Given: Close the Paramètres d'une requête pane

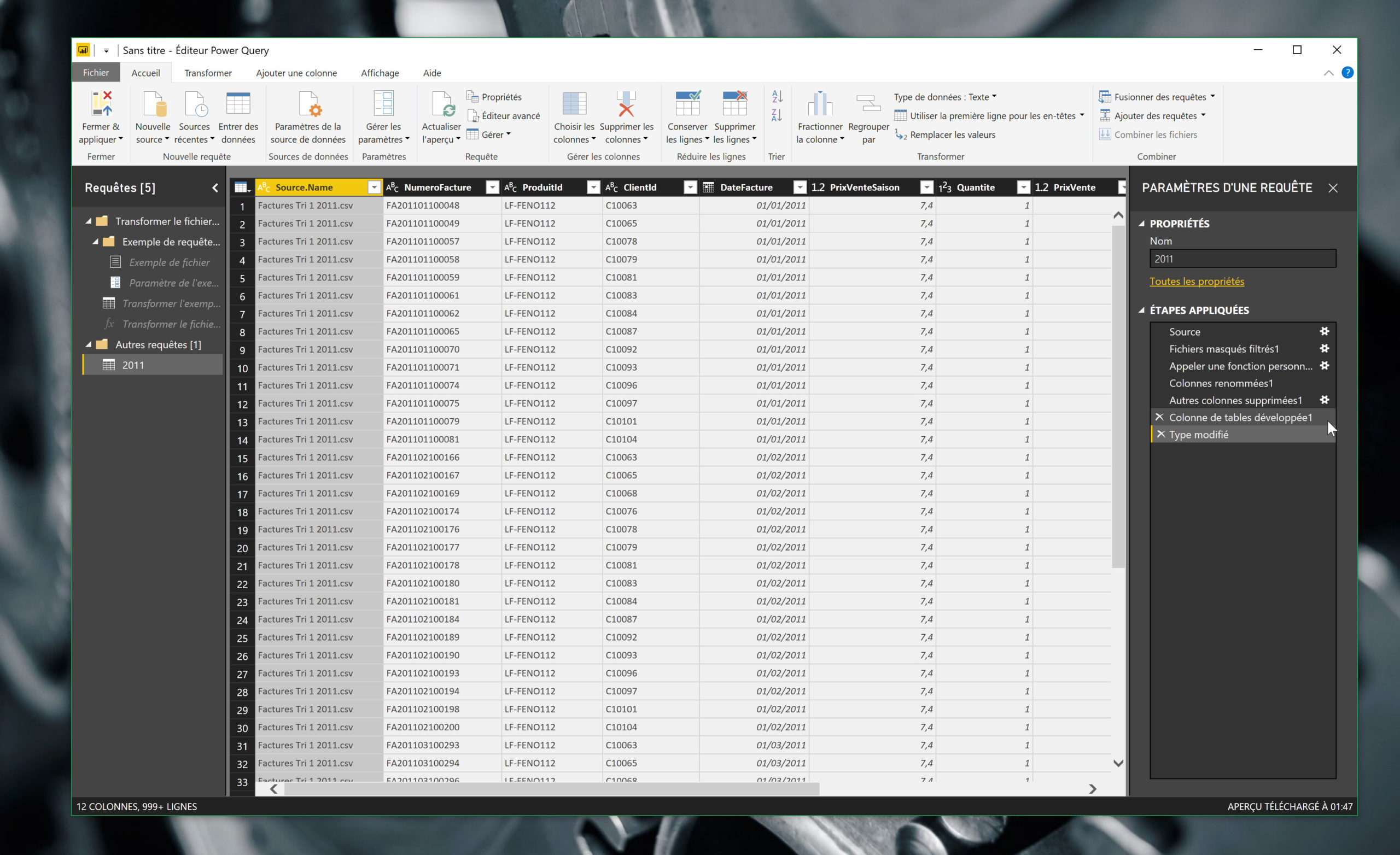Looking at the screenshot, I should click(1333, 188).
